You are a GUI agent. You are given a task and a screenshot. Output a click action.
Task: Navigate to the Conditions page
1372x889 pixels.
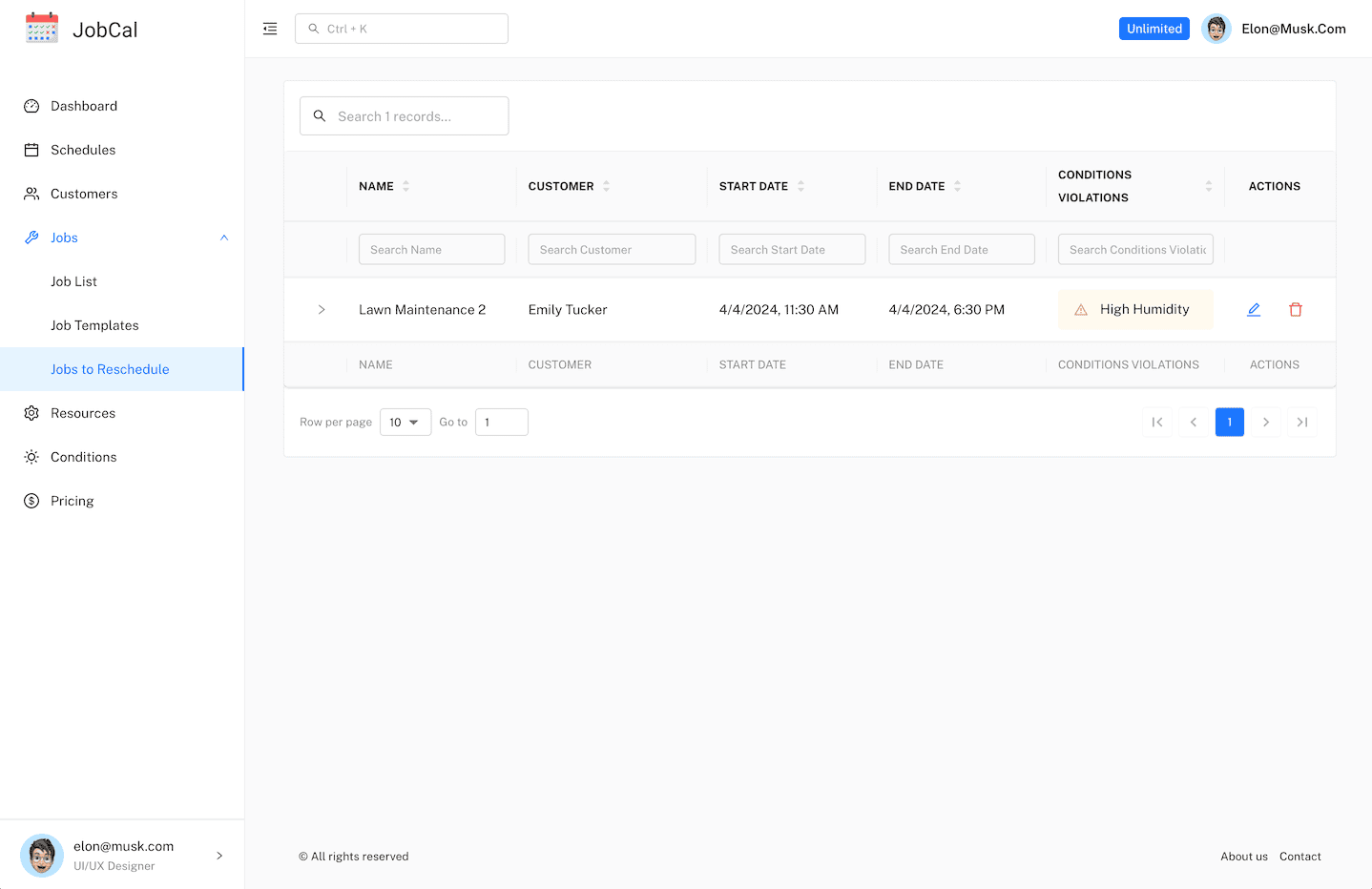[83, 457]
